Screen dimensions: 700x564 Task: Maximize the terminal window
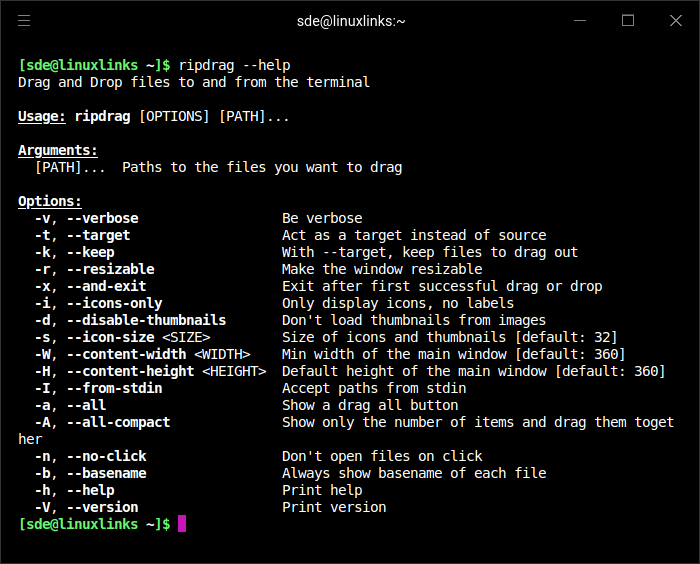[x=628, y=20]
